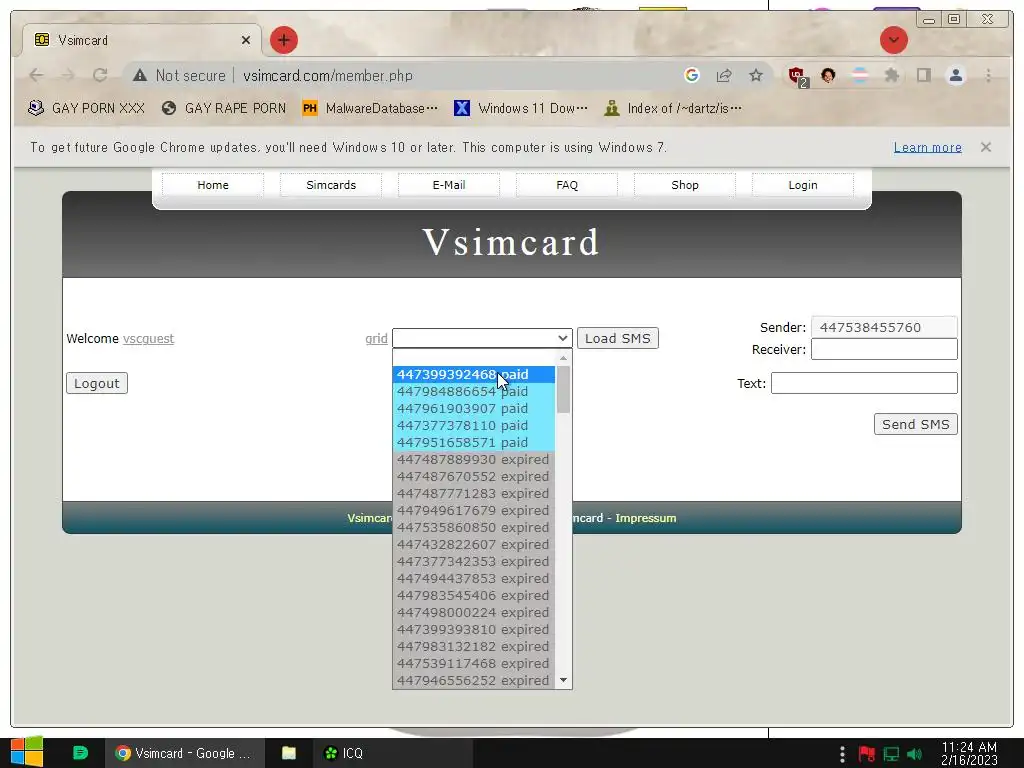Click the browser forward arrow
Viewport: 1024px width, 768px height.
[68, 76]
